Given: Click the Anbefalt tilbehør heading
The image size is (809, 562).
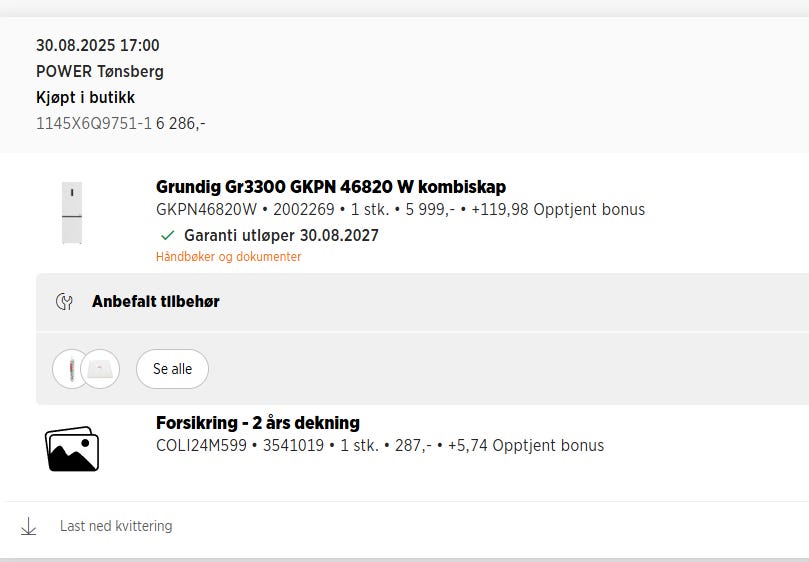Looking at the screenshot, I should tap(156, 301).
